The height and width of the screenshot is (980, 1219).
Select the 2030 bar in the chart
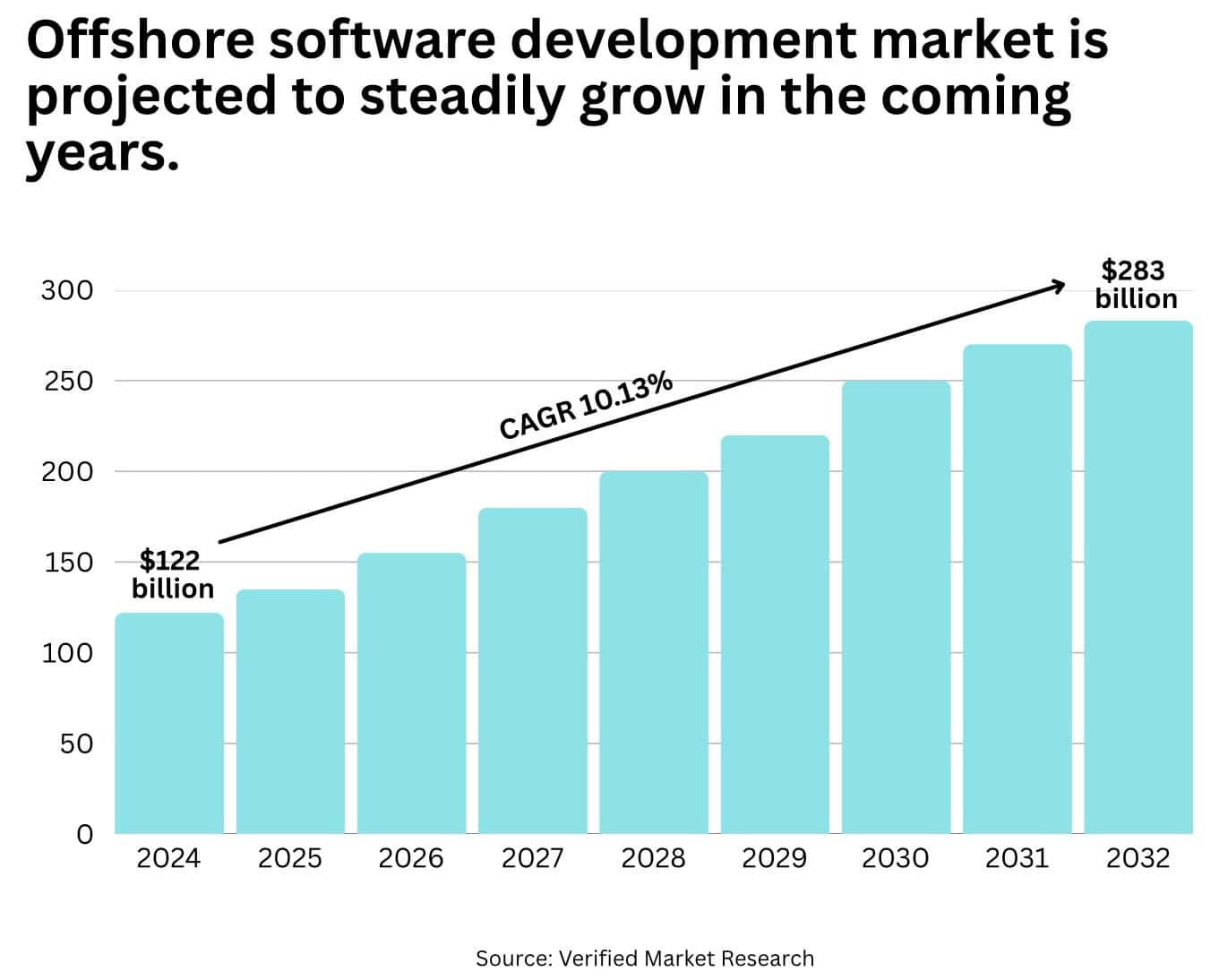(896, 607)
